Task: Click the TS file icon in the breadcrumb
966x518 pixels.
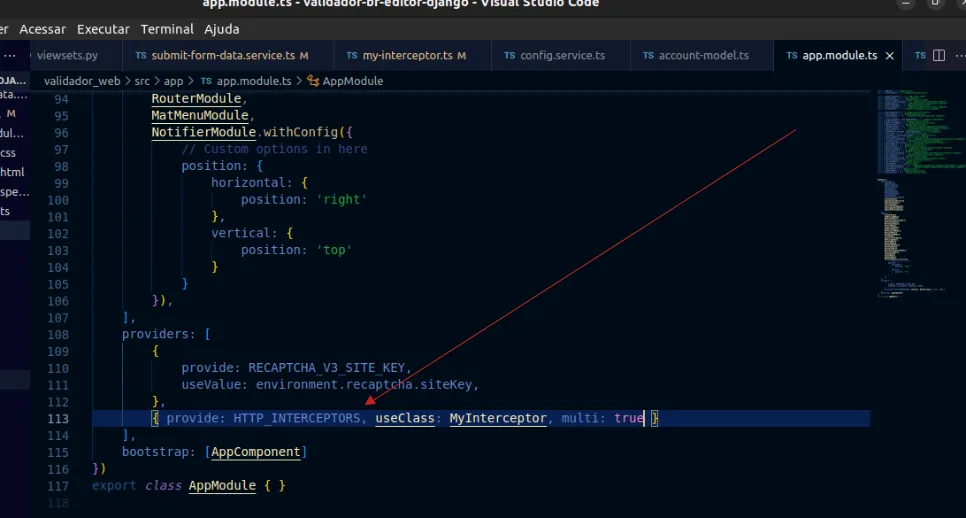Action: (x=206, y=81)
